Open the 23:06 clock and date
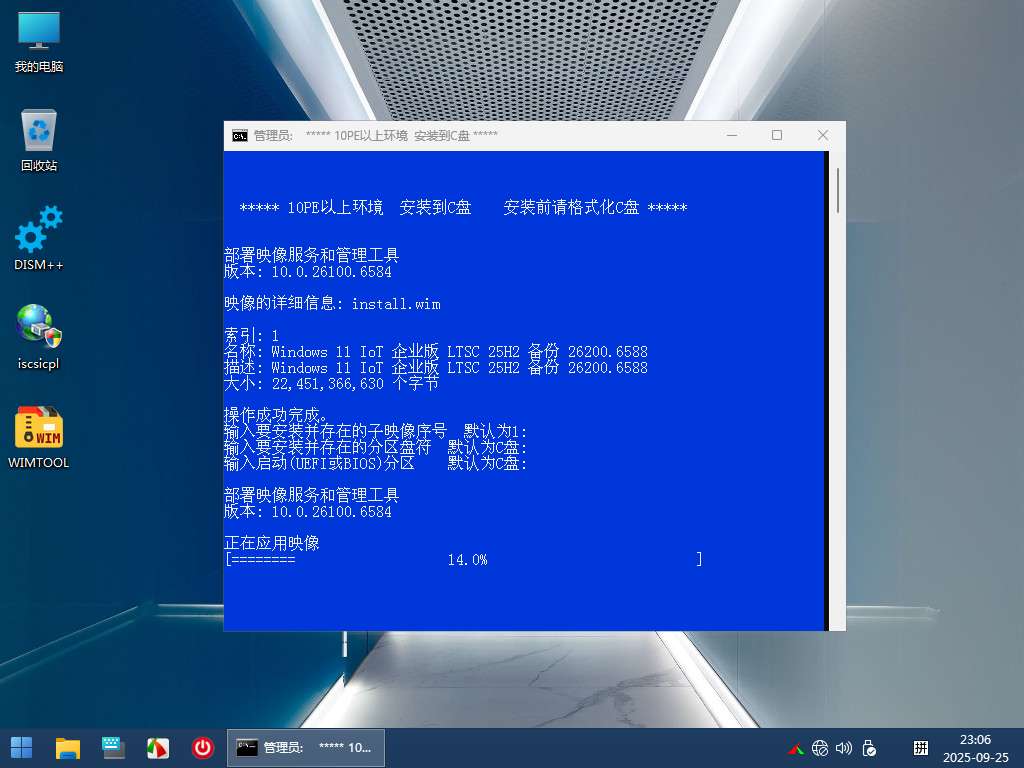1024x768 pixels. (x=976, y=748)
